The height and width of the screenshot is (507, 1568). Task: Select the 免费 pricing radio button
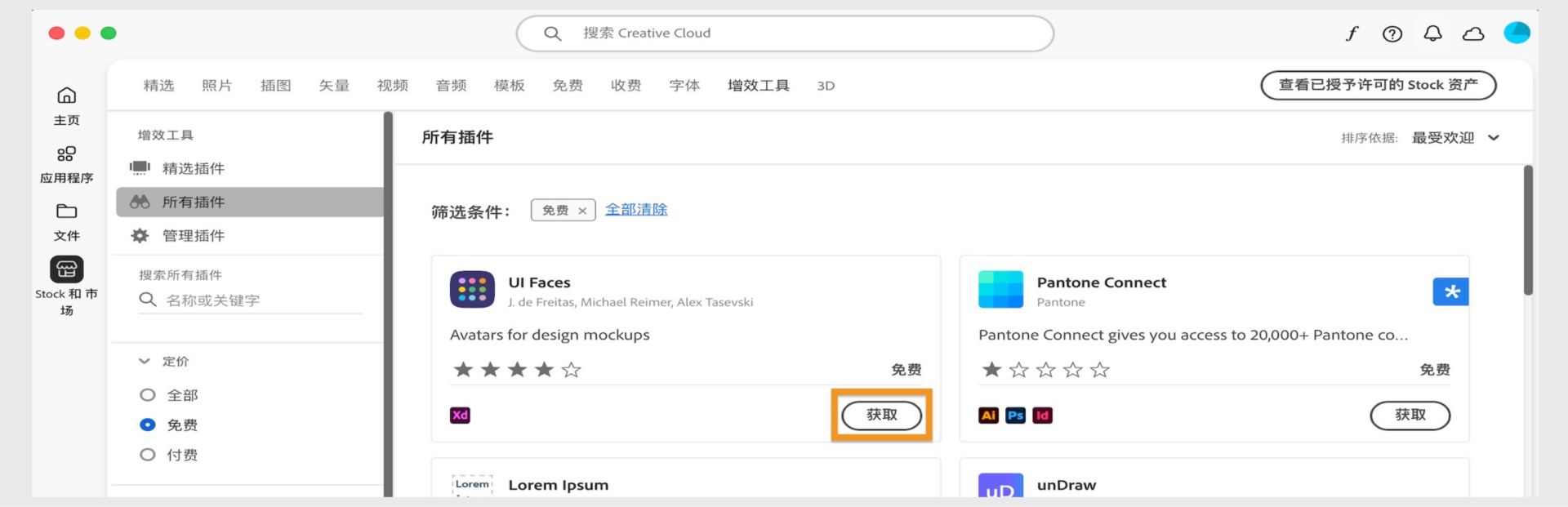pyautogui.click(x=147, y=425)
